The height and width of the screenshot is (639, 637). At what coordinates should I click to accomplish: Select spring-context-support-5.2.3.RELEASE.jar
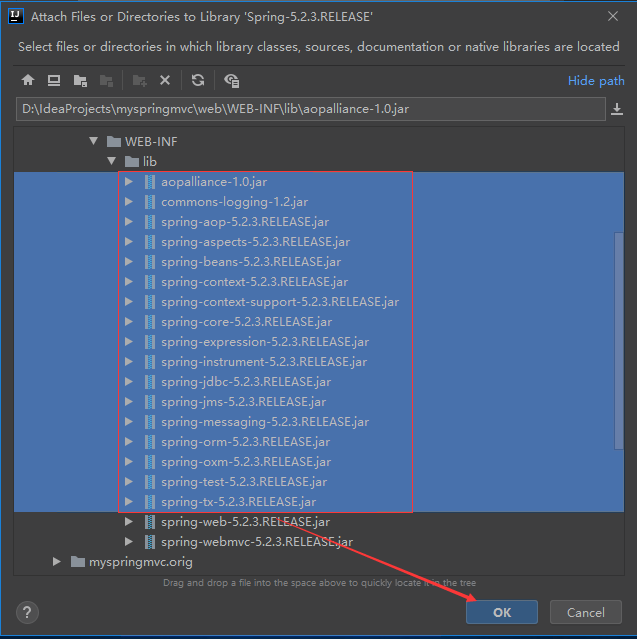(x=280, y=302)
